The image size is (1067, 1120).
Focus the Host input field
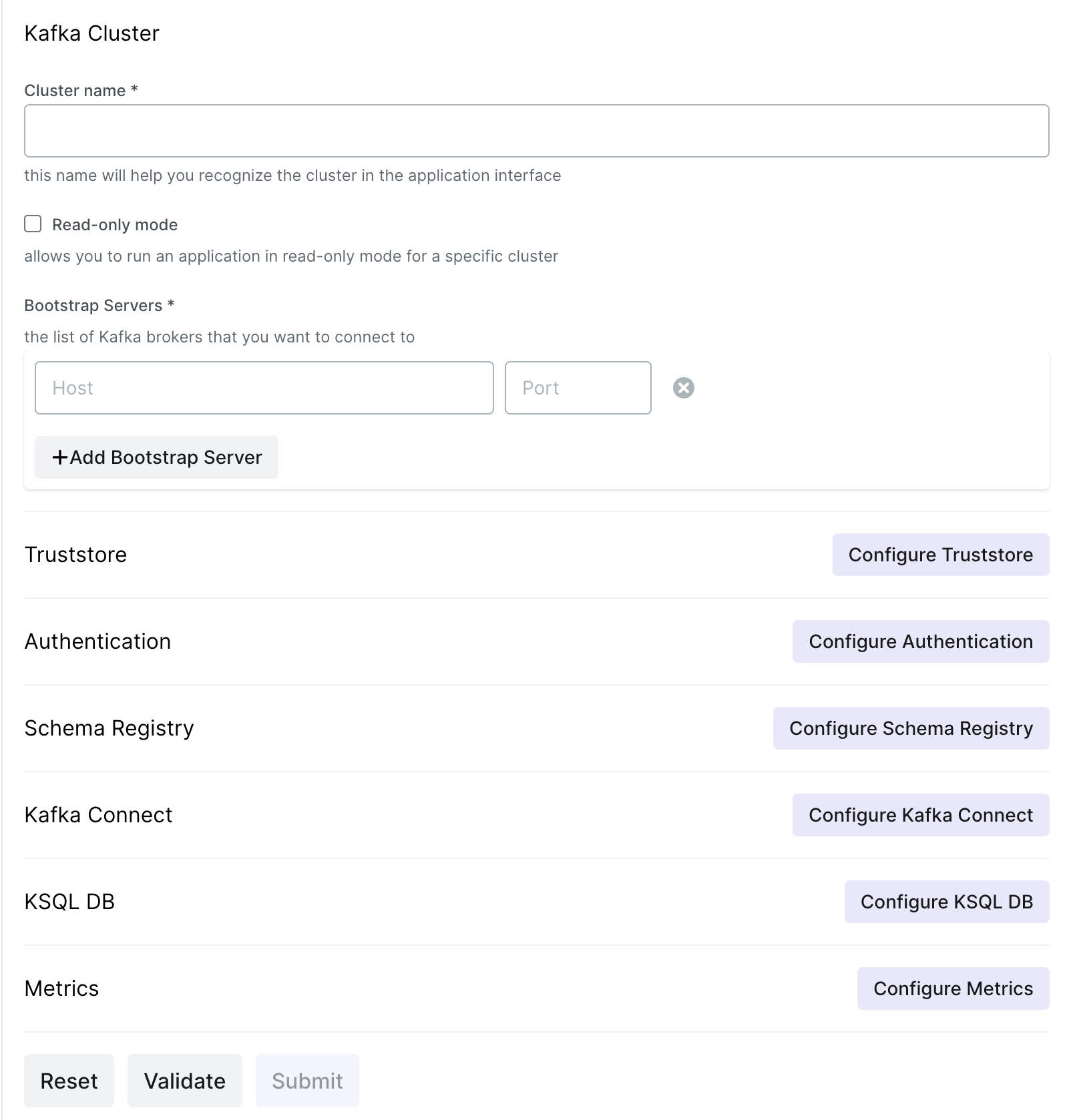[x=264, y=388]
